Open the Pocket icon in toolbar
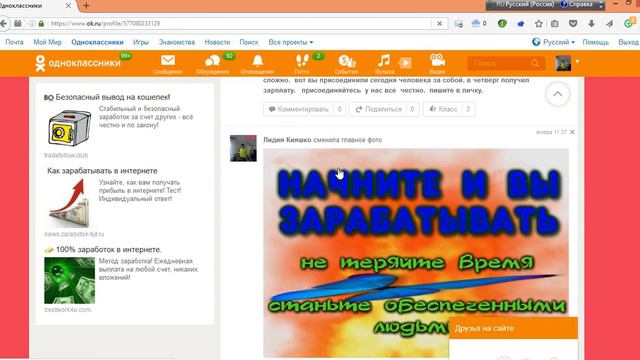 573,24
